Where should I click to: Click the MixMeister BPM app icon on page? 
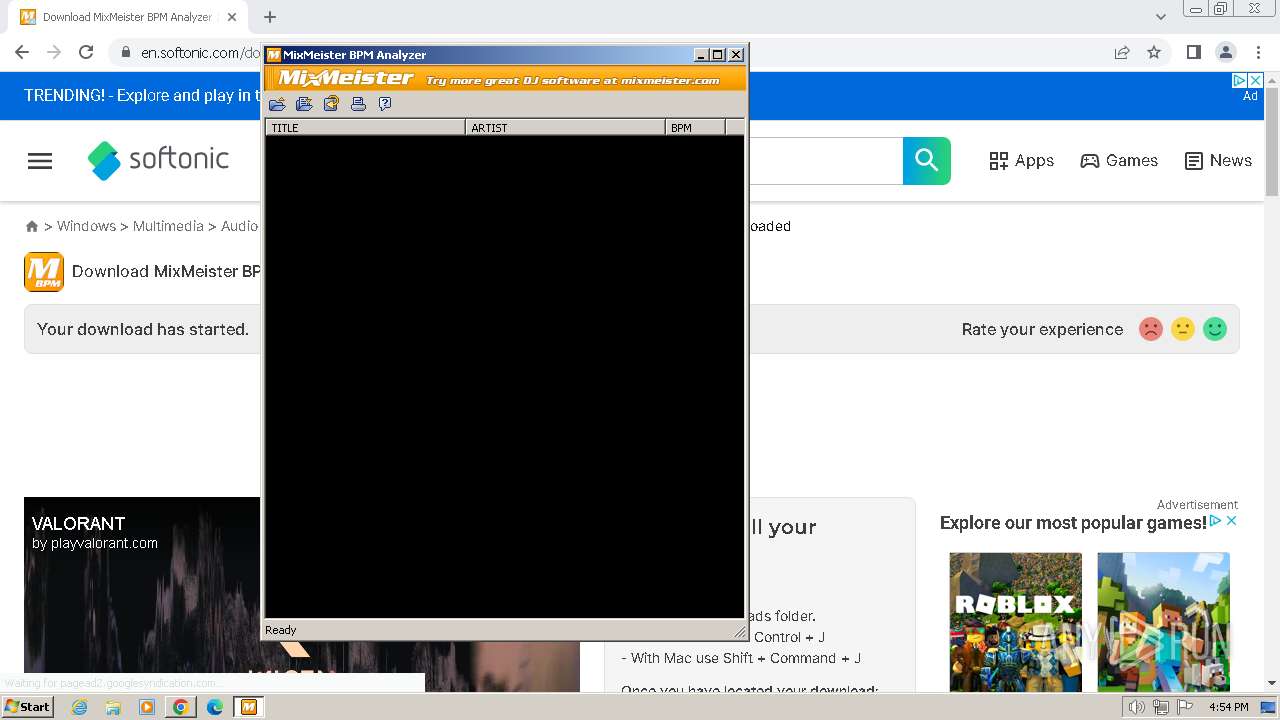pos(44,272)
